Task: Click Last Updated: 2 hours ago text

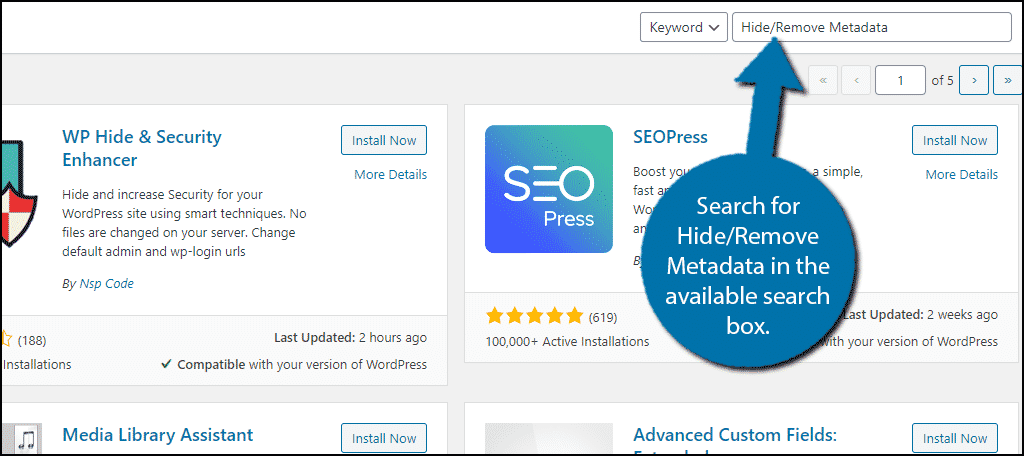Action: [x=350, y=338]
